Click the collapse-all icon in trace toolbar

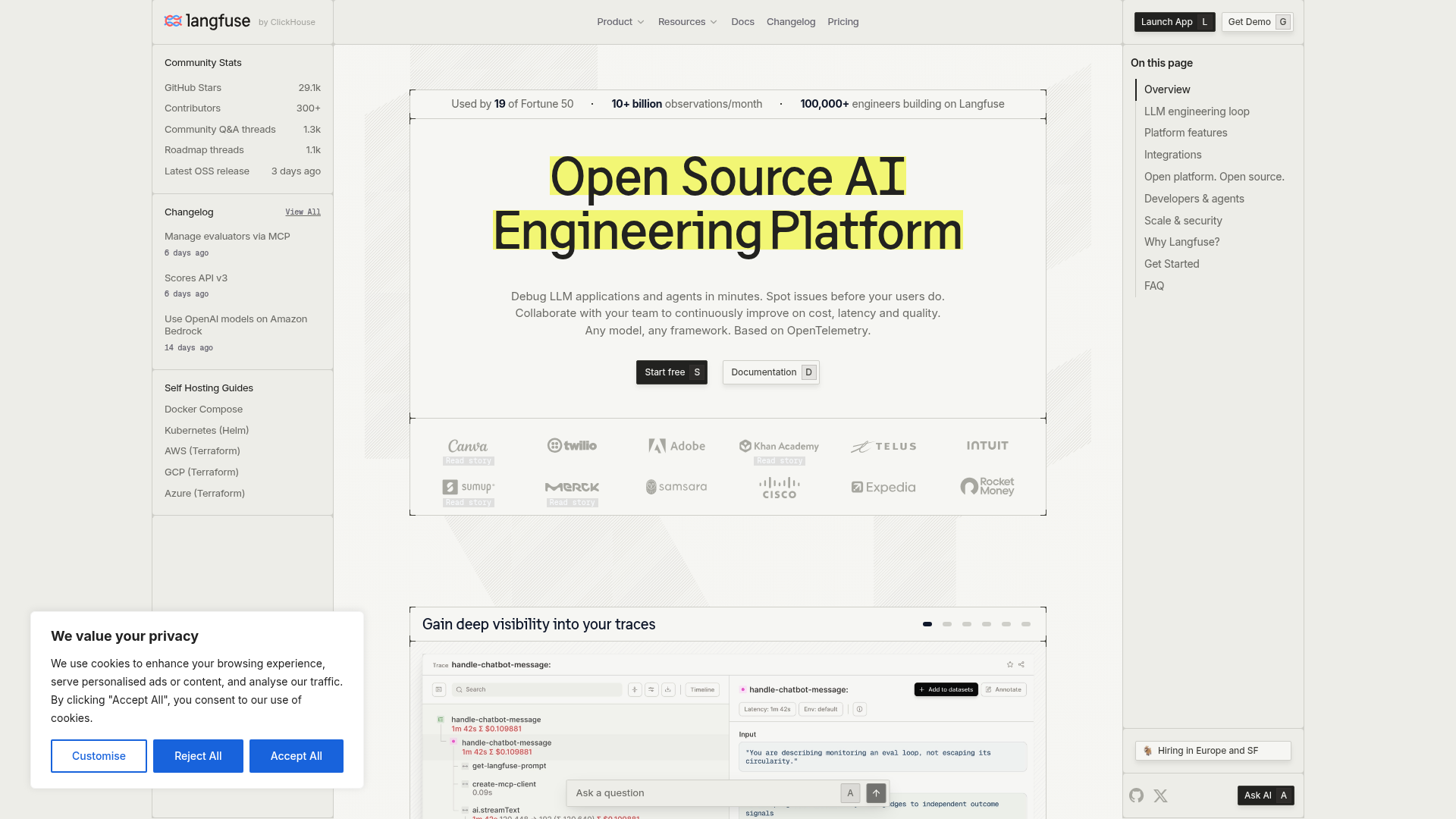635,689
